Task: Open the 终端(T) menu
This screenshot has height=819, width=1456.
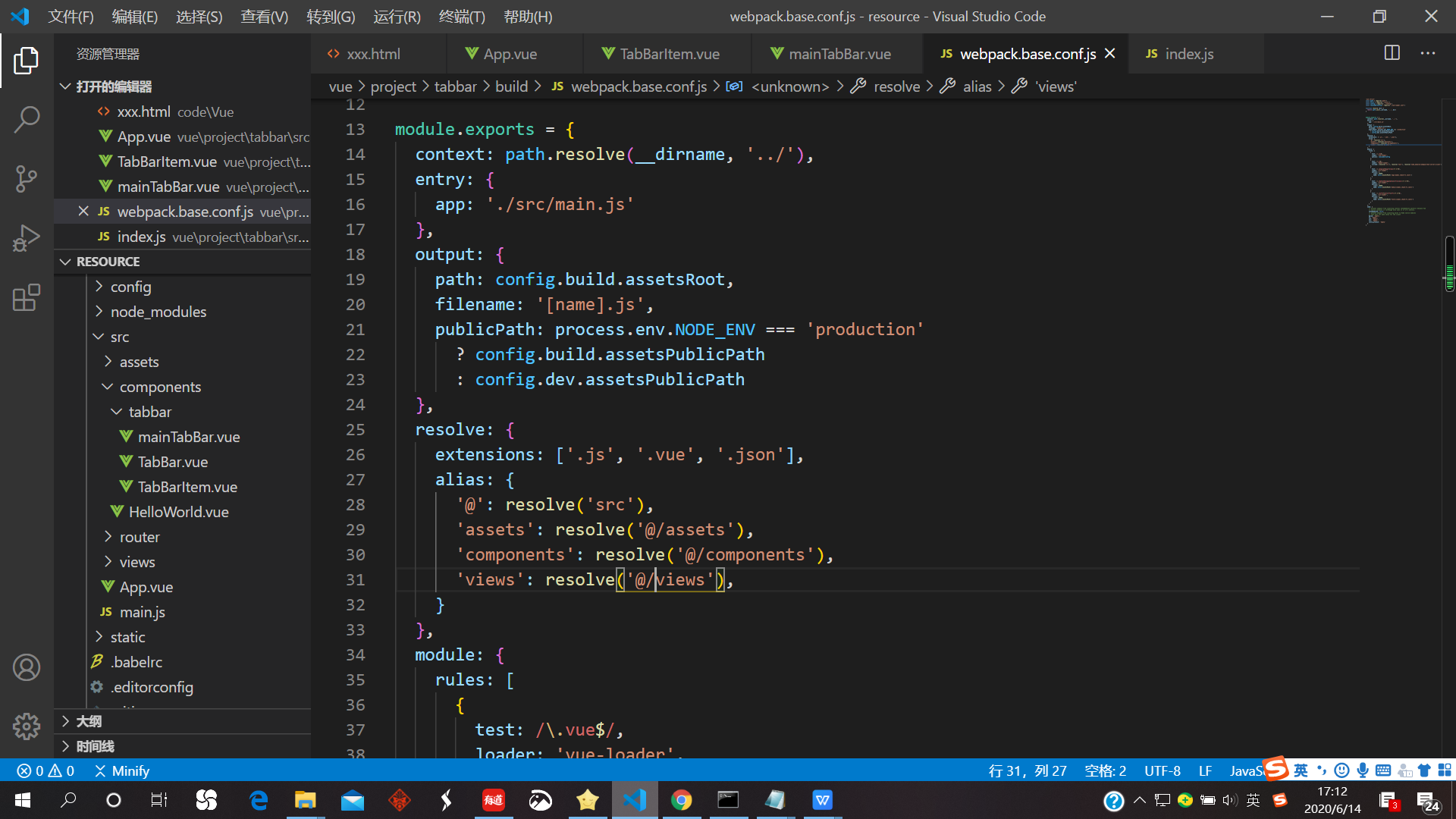Action: [x=461, y=17]
